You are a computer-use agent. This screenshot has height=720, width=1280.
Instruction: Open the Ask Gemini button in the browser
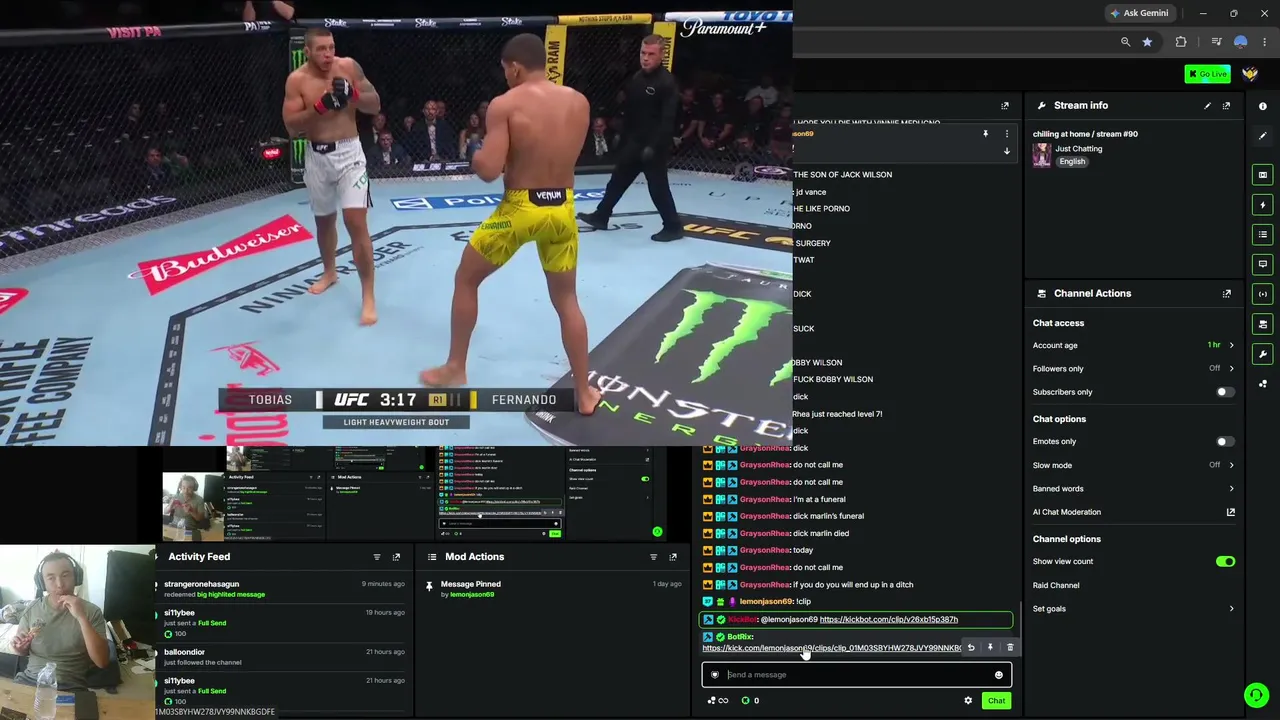(1139, 13)
